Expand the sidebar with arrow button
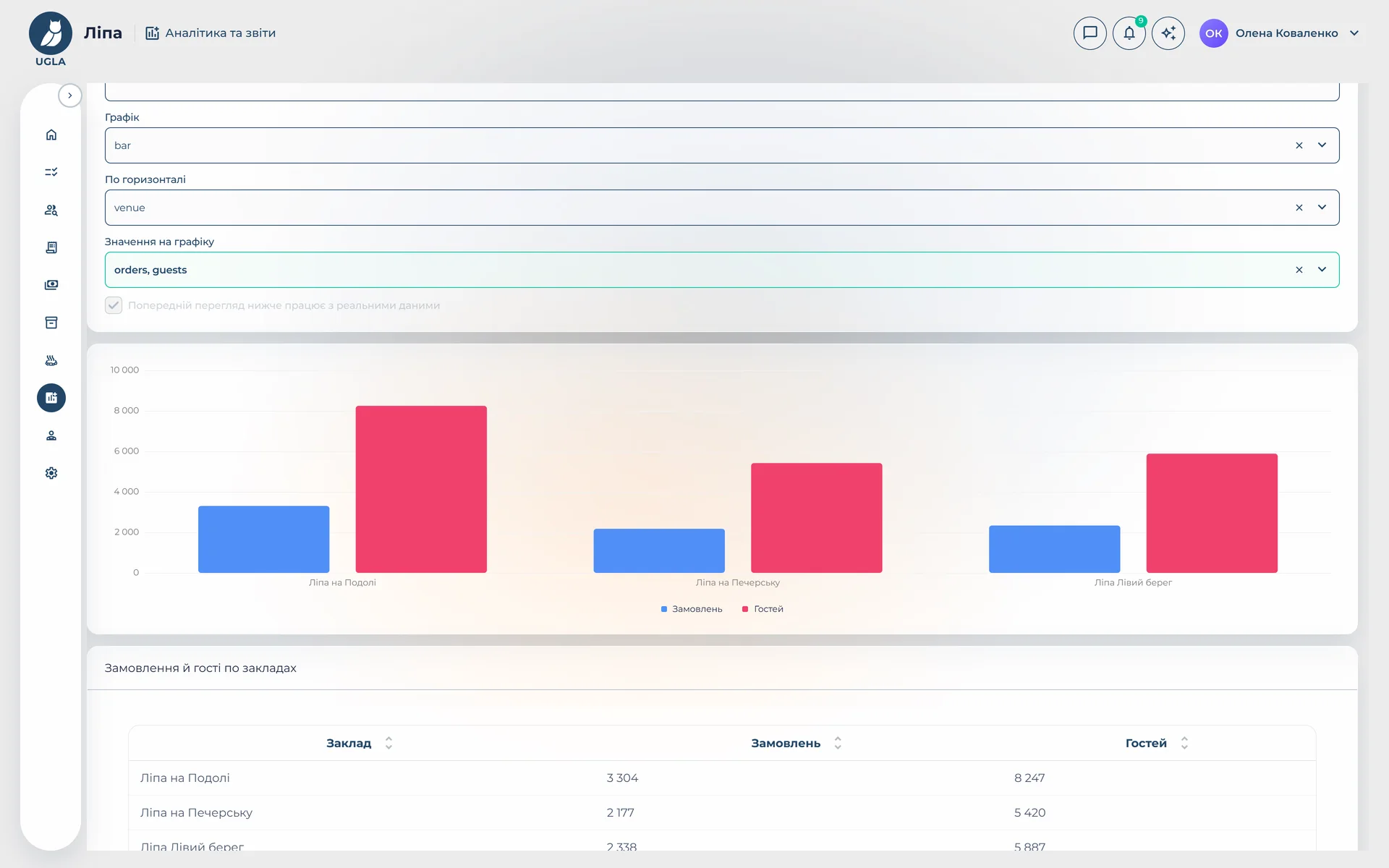 [70, 95]
